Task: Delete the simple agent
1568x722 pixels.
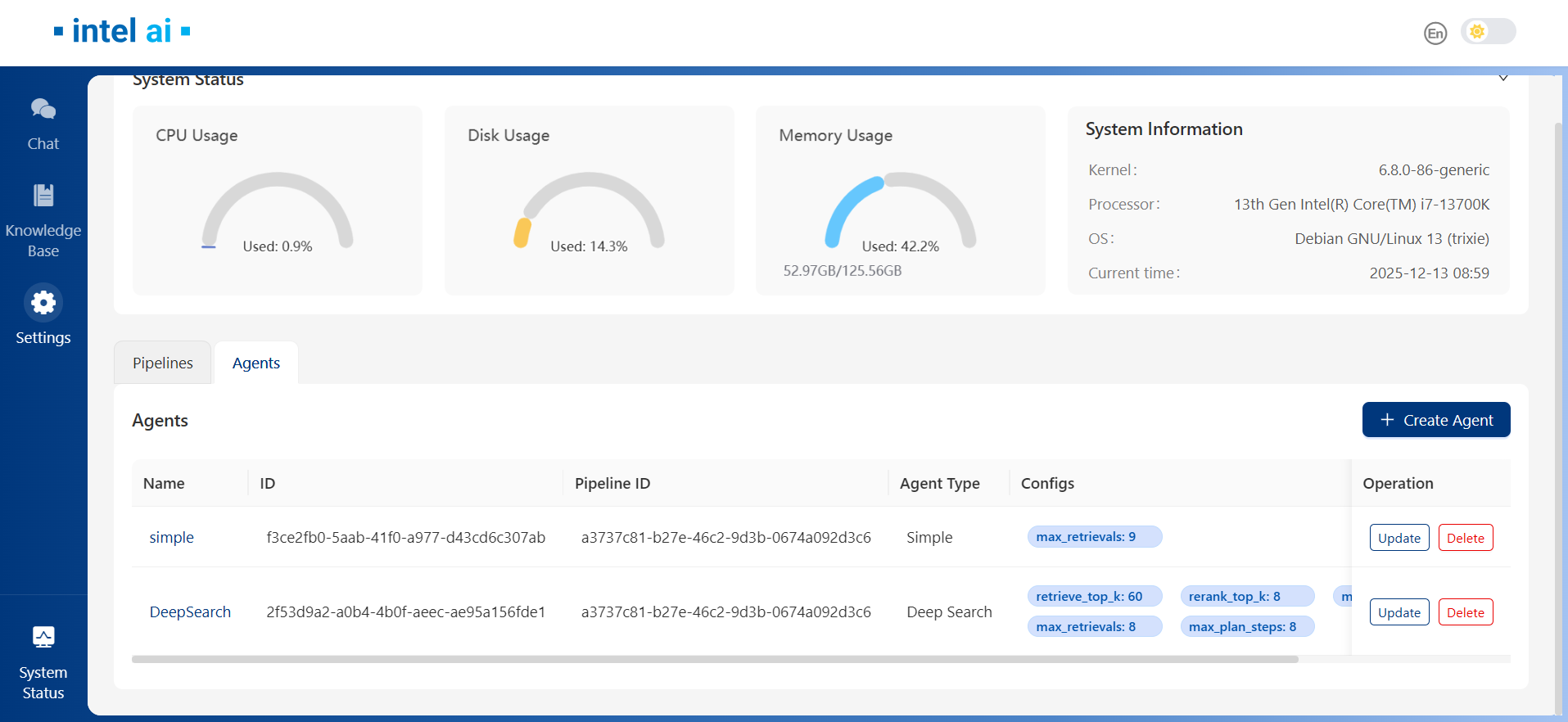Action: [x=1465, y=538]
